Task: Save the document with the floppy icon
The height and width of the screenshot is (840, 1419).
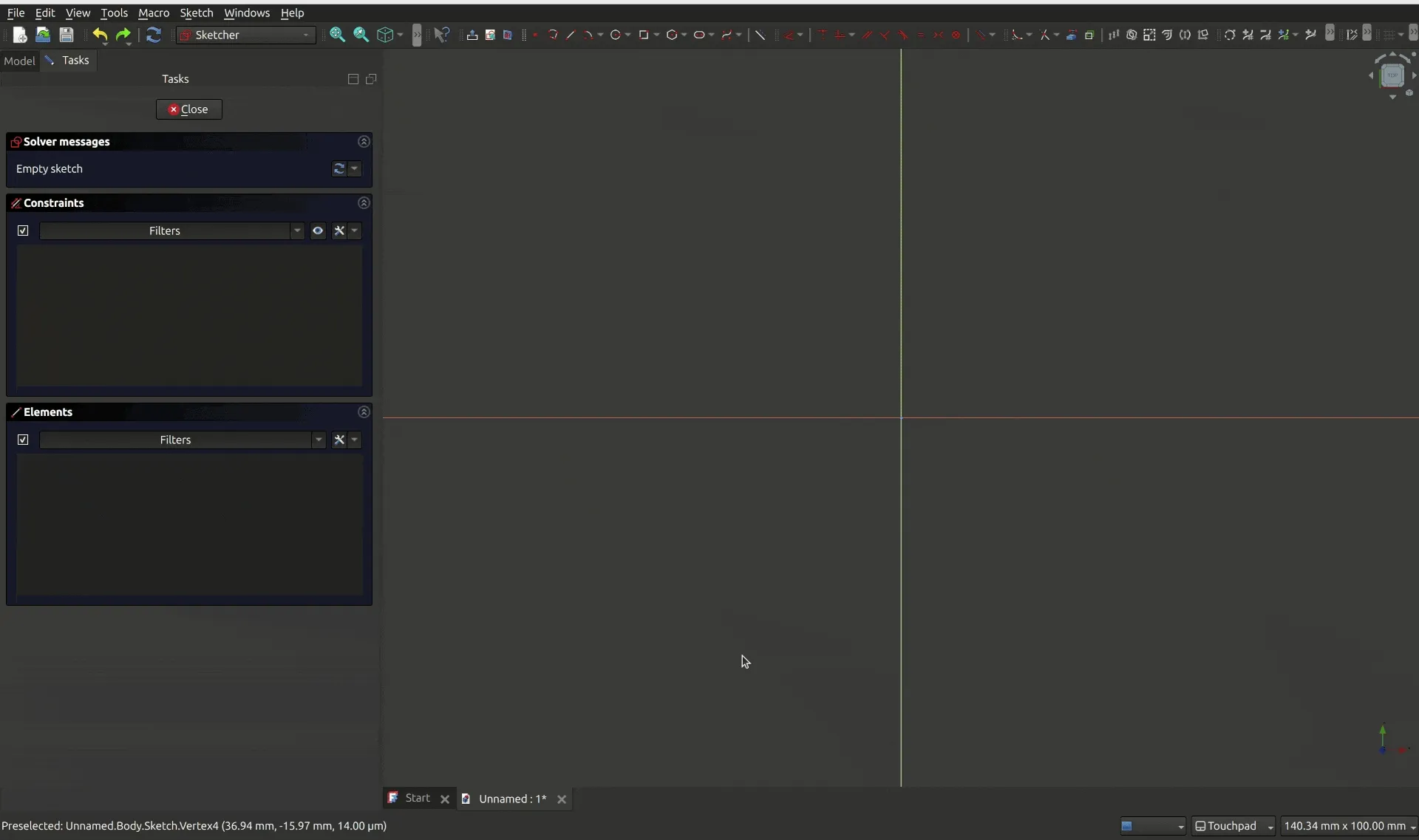Action: [x=66, y=35]
